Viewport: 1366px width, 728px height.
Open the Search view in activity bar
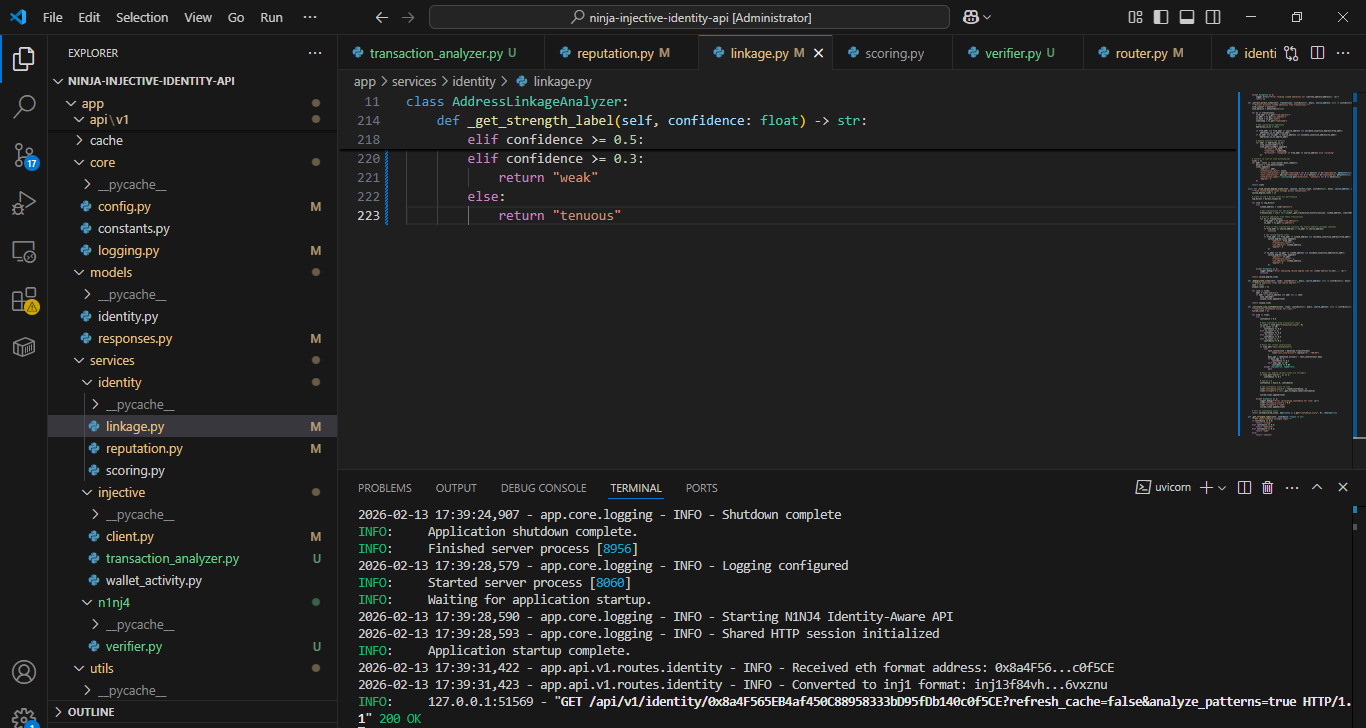pyautogui.click(x=24, y=107)
